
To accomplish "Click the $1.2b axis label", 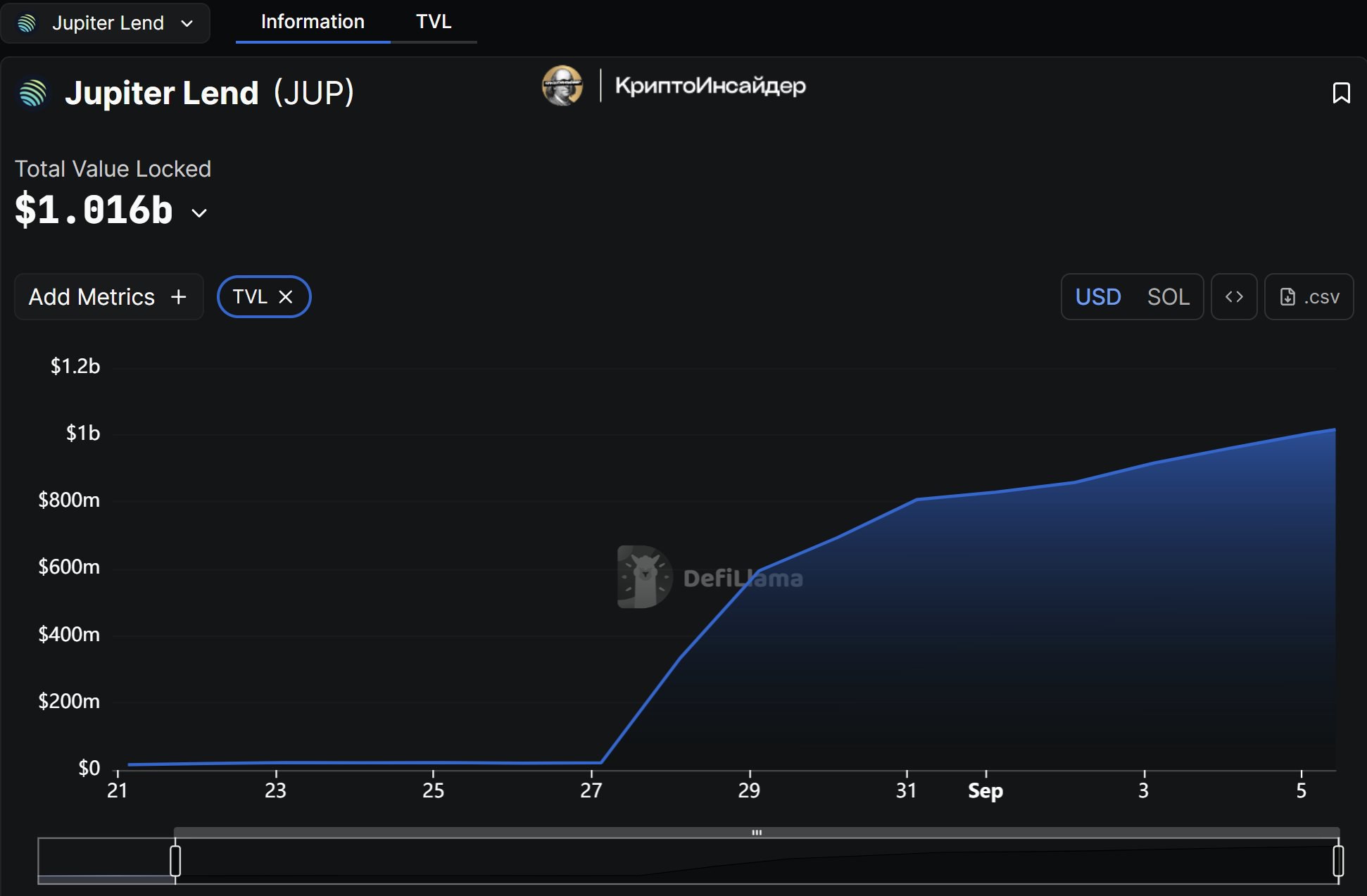I will (75, 367).
